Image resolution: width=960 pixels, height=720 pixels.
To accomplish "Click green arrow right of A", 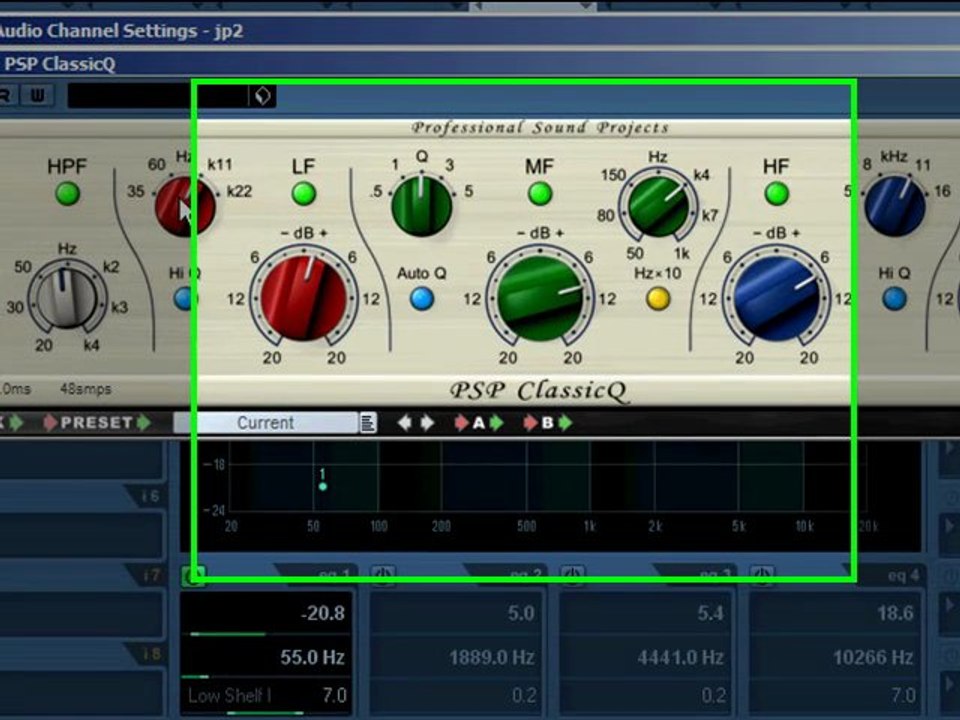I will click(x=497, y=422).
